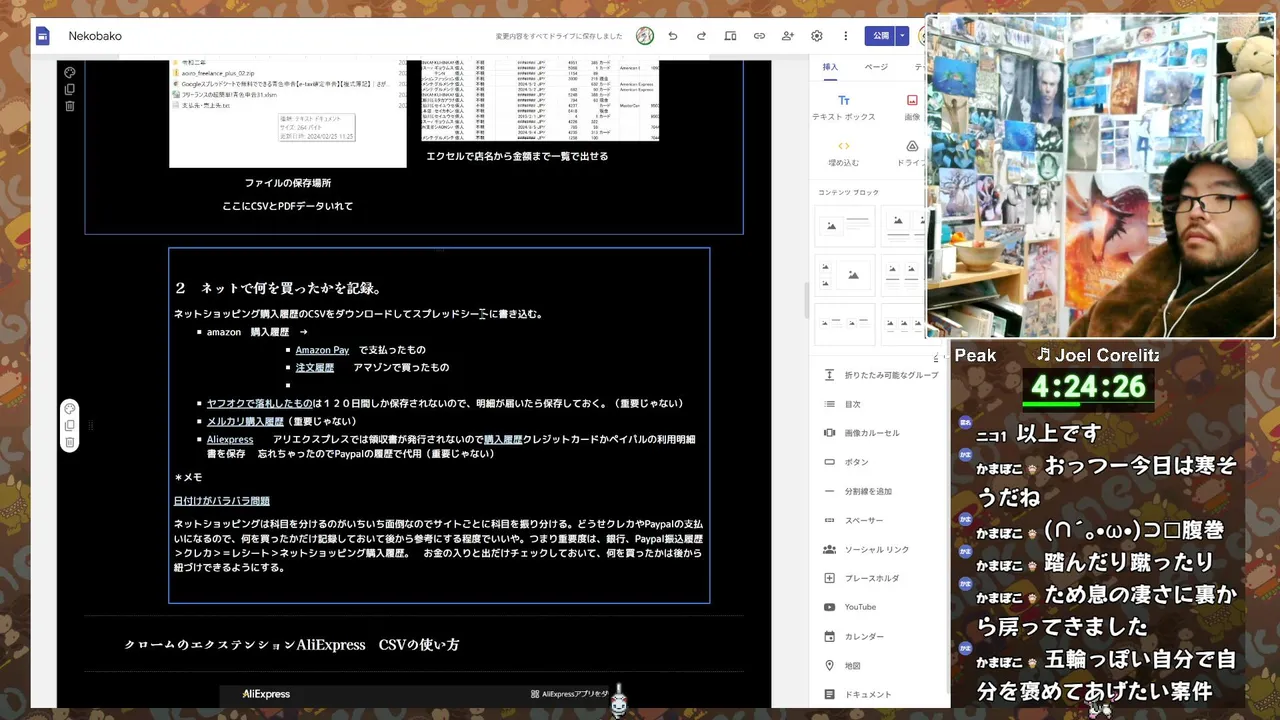
Task: Duplicate the selected section
Action: coord(69,425)
